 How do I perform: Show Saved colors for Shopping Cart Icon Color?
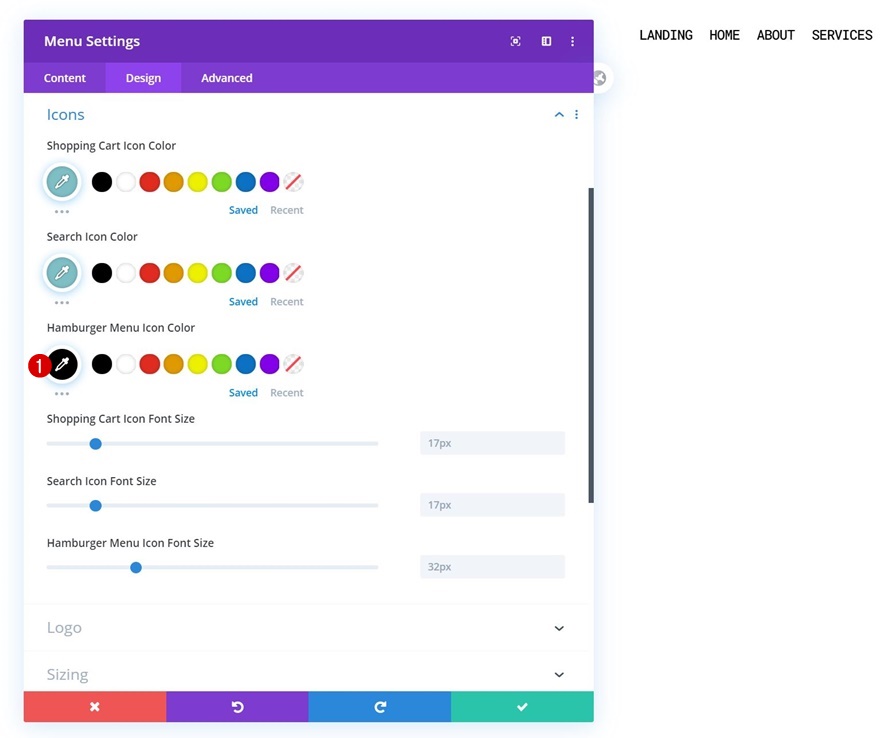[243, 210]
